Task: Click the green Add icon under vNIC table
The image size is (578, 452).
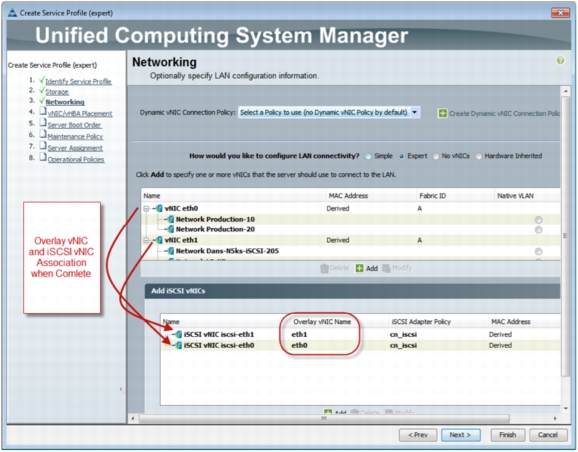Action: point(359,268)
